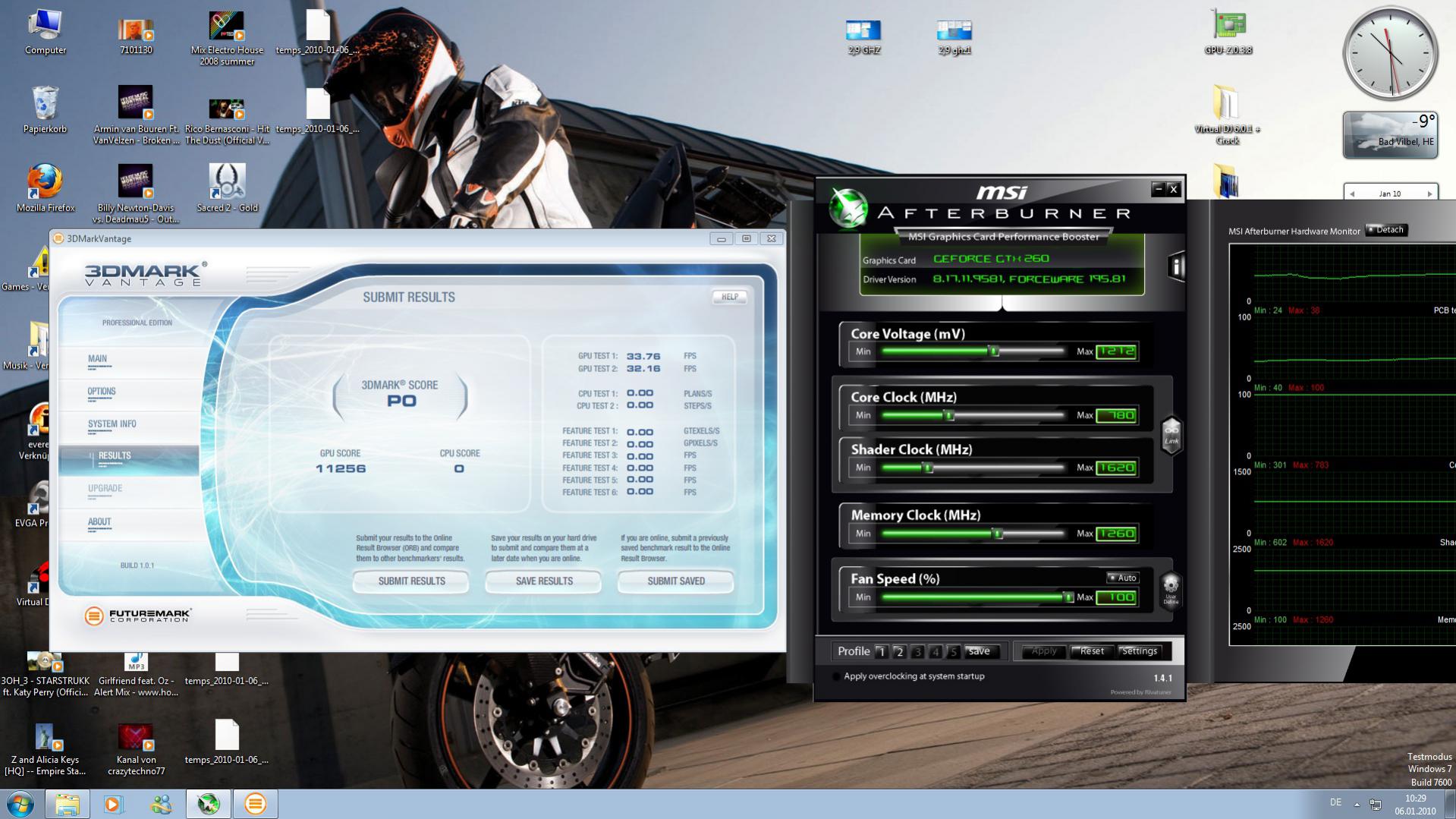Screen dimensions: 1456x819
Task: Open the Computer desktop icon
Action: pyautogui.click(x=46, y=32)
